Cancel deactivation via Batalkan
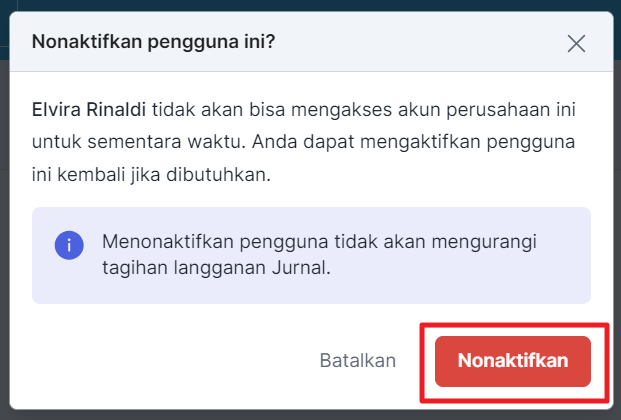The width and height of the screenshot is (621, 420). coord(358,361)
